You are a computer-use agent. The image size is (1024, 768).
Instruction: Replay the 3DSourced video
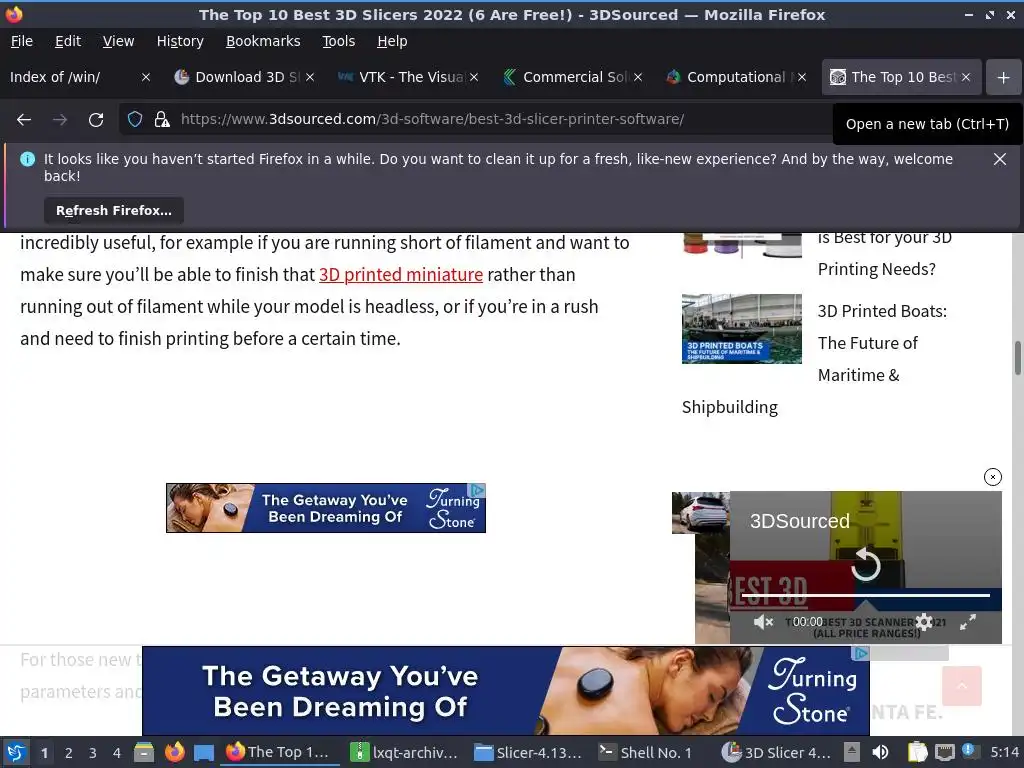pos(866,564)
